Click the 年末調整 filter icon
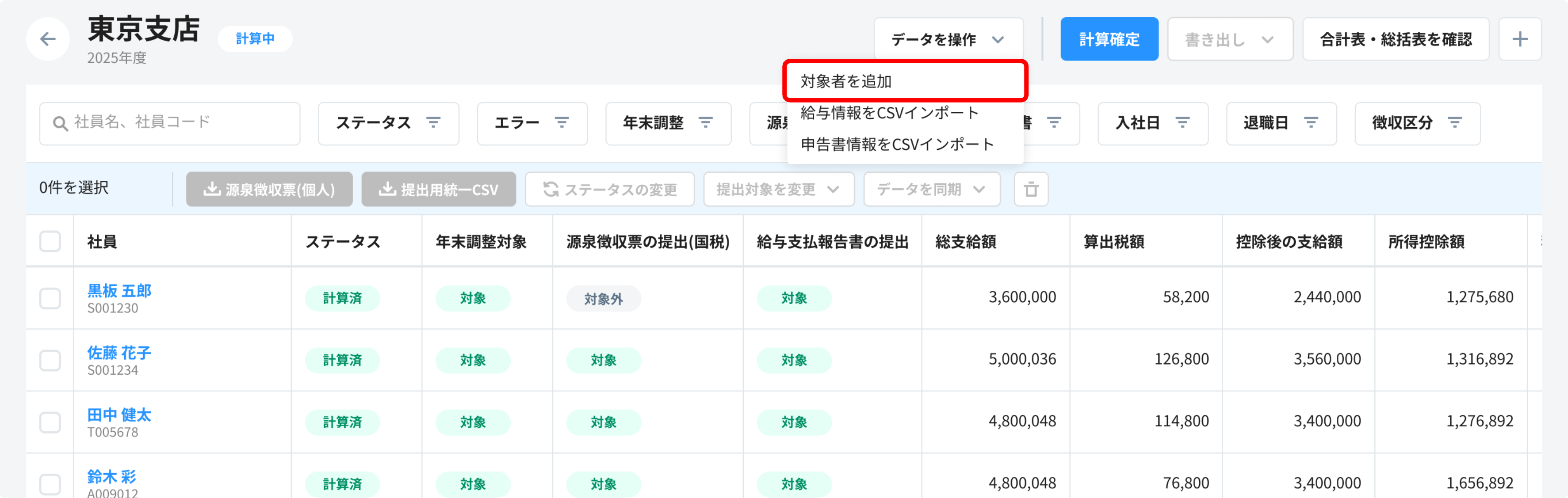The height and width of the screenshot is (498, 1568). (705, 123)
